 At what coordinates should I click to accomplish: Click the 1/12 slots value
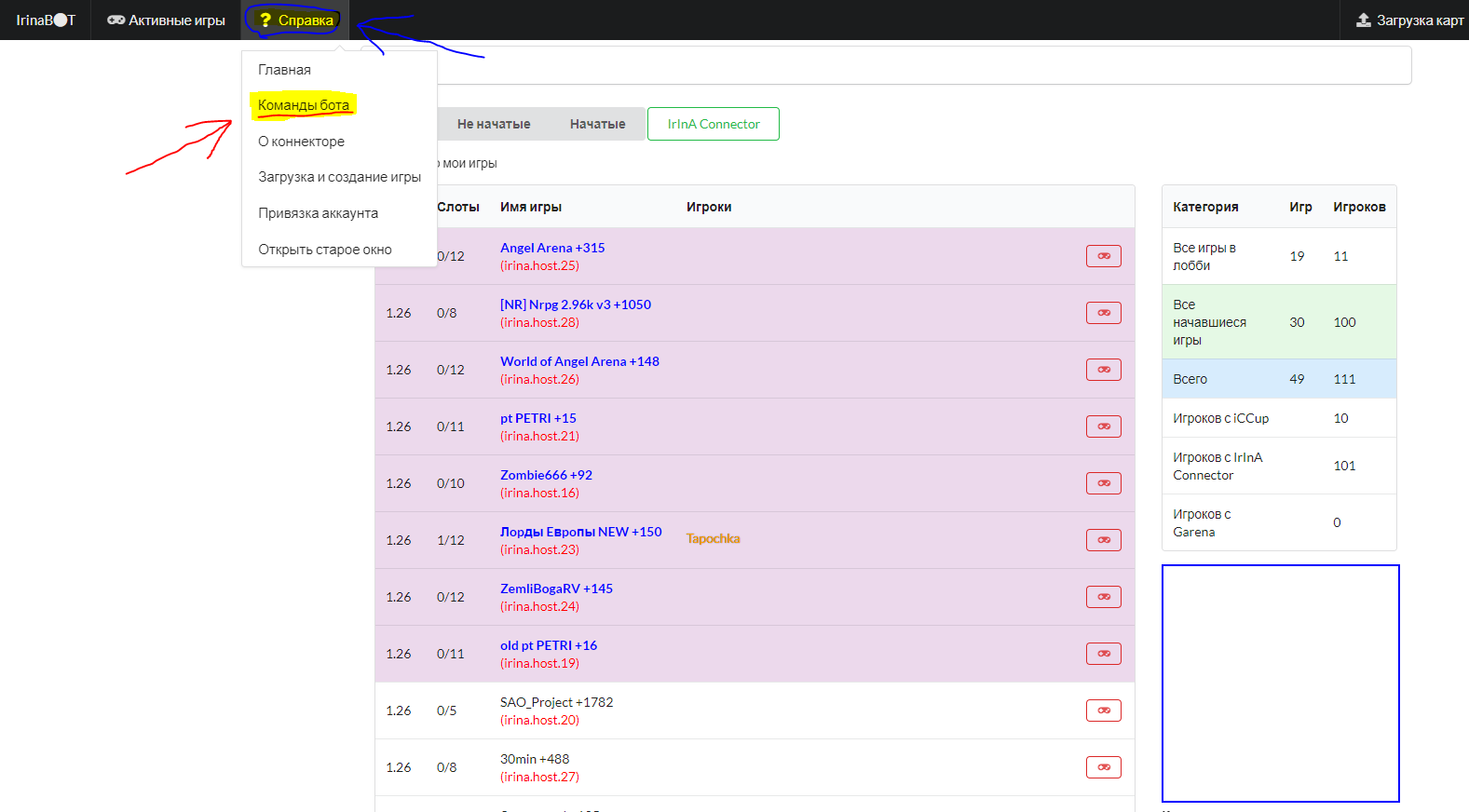tap(451, 540)
